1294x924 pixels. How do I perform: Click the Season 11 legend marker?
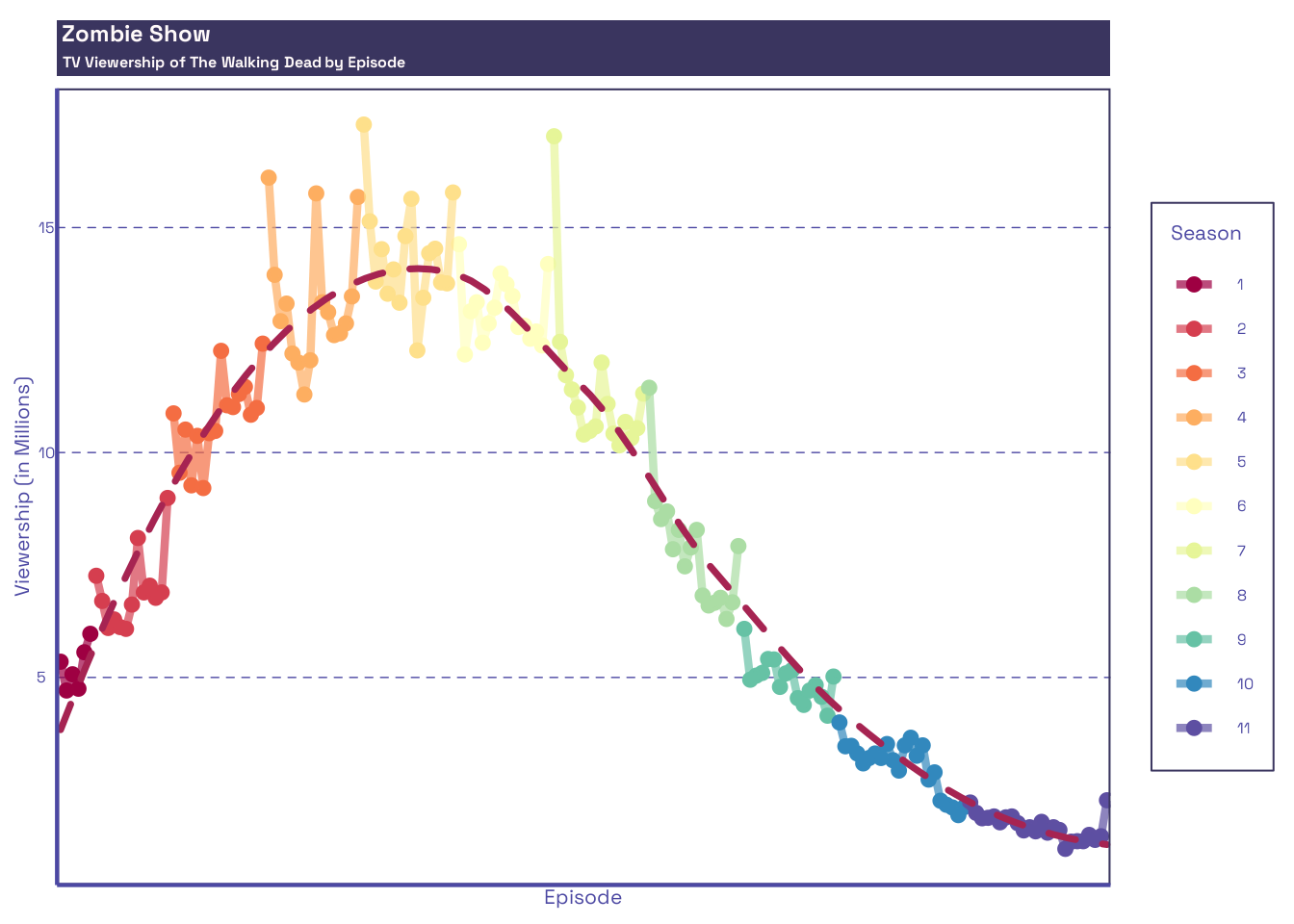[x=1194, y=728]
